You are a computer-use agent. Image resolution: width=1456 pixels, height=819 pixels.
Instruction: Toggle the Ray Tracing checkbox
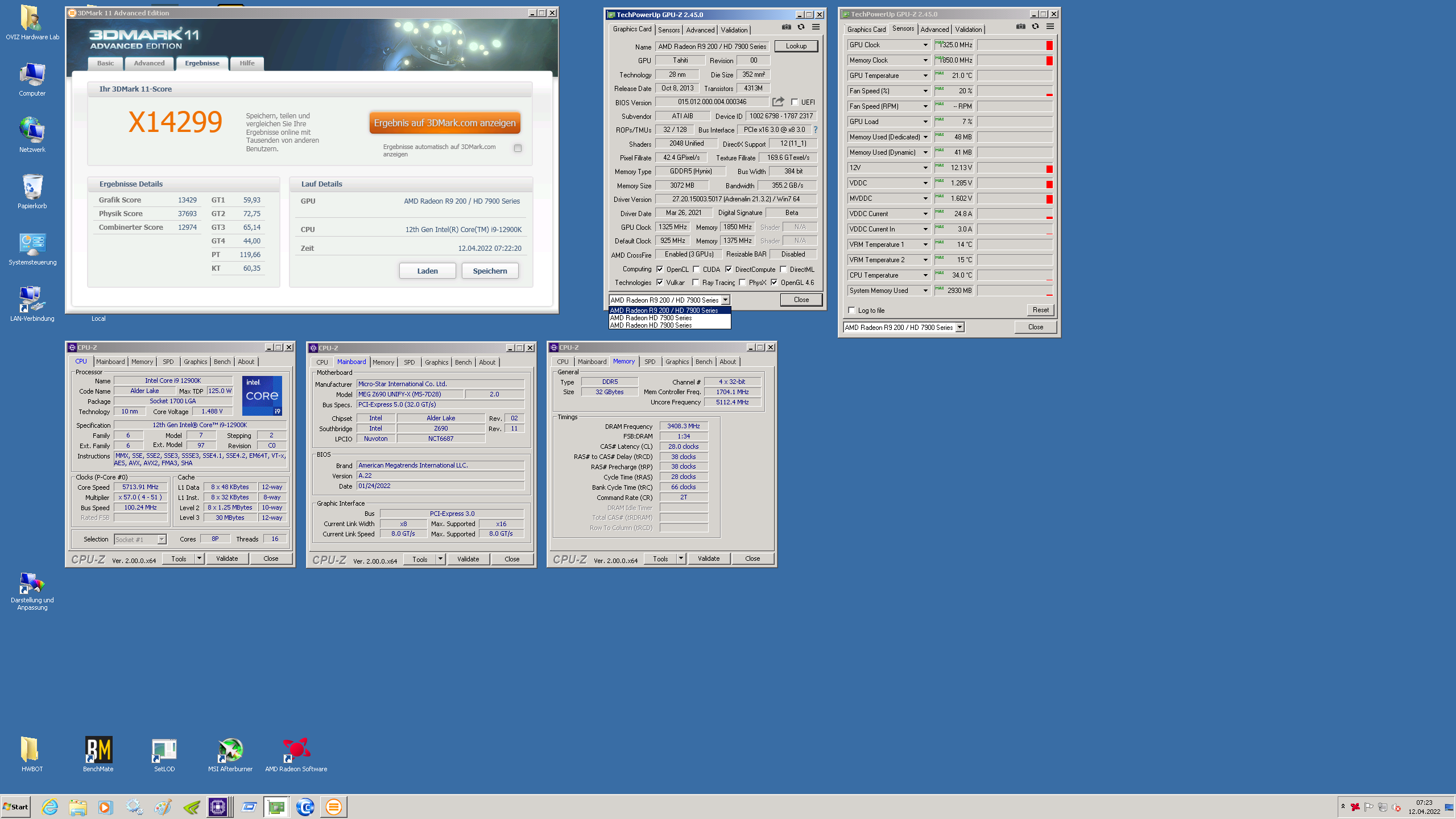[x=696, y=283]
